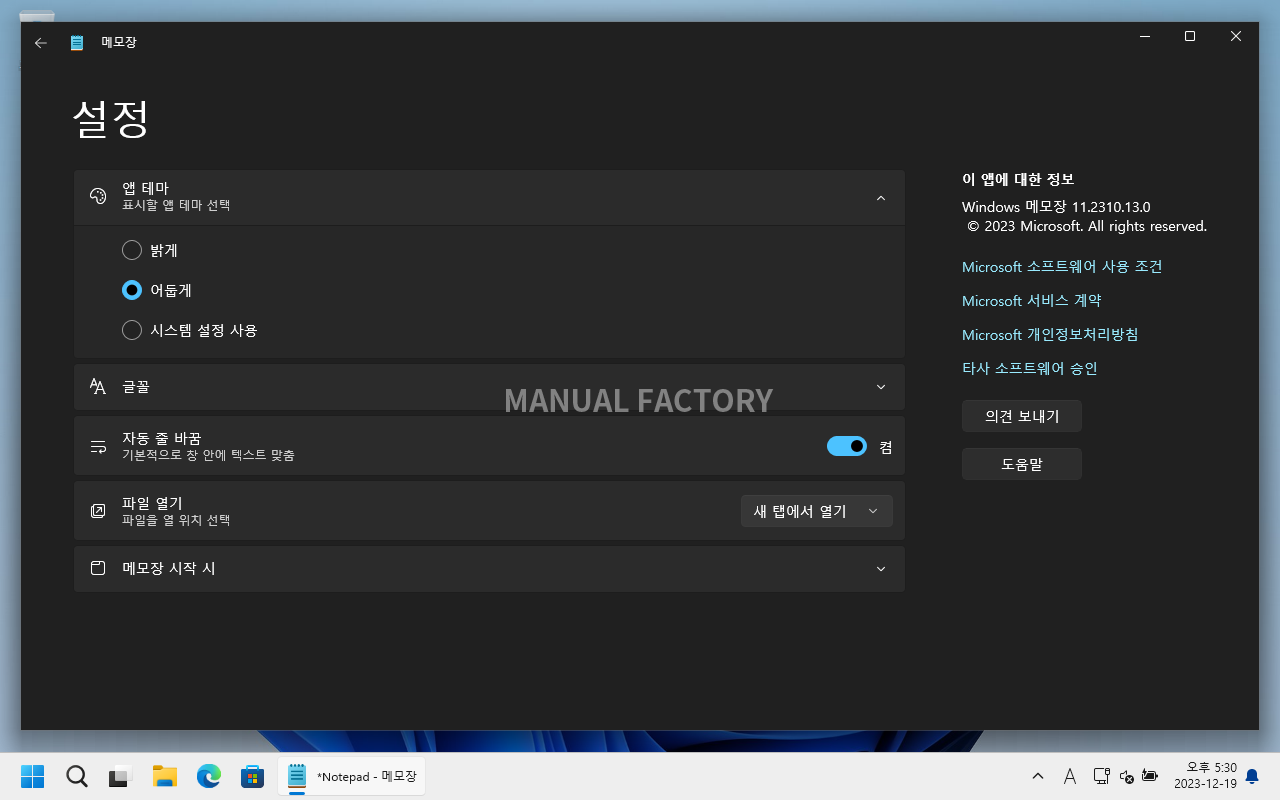This screenshot has height=800, width=1280.
Task: Open the clock showing 오후 5:30
Action: coord(1205,776)
